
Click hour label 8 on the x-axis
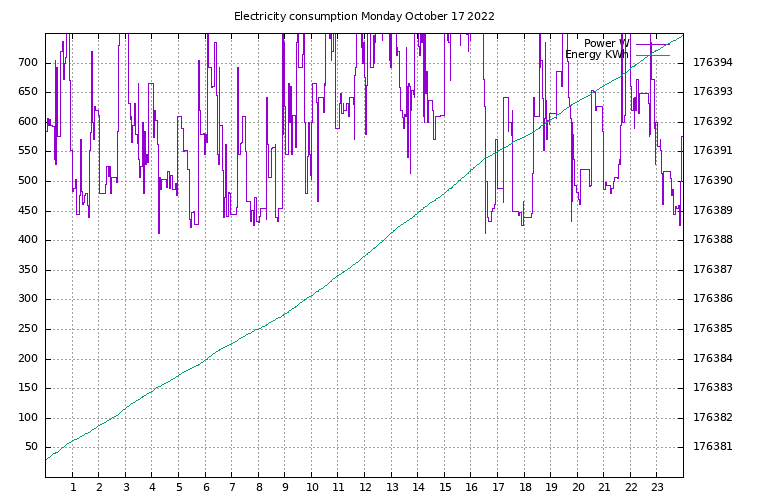click(259, 488)
